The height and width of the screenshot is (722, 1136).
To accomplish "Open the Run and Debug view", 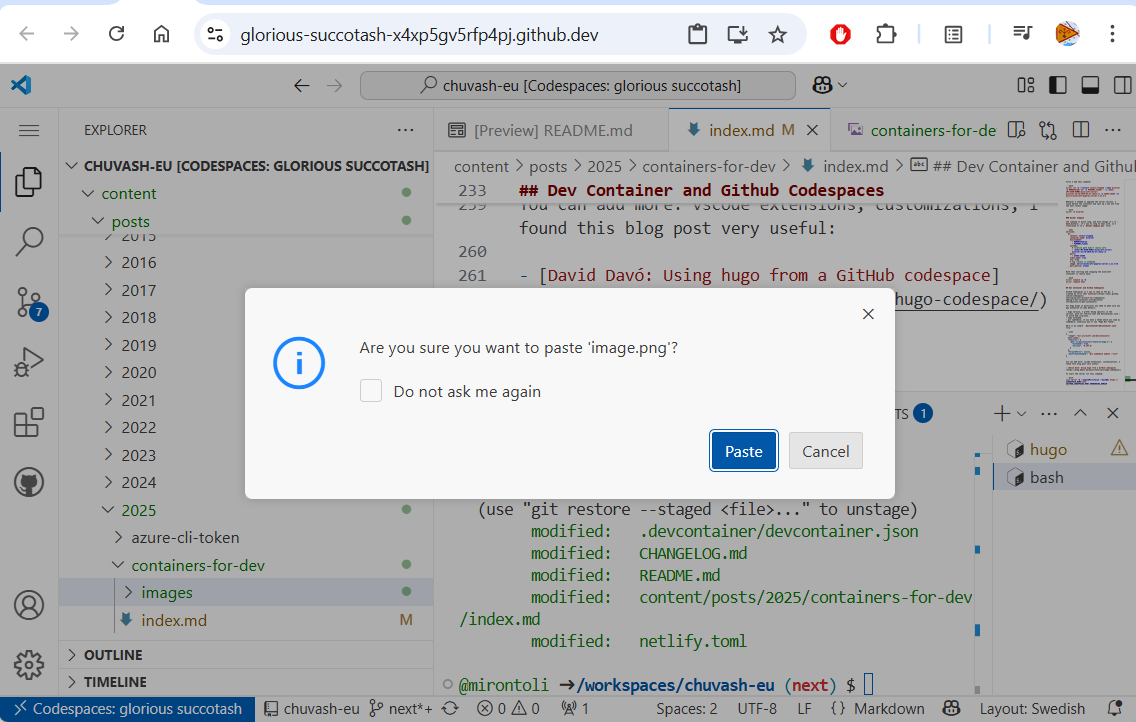I will point(29,361).
